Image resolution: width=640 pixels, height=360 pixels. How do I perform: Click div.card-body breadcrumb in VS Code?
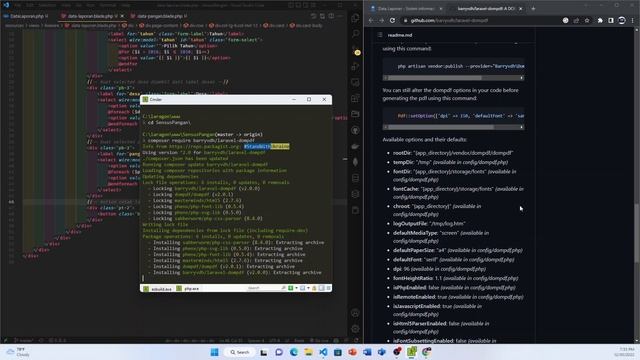[x=306, y=25]
